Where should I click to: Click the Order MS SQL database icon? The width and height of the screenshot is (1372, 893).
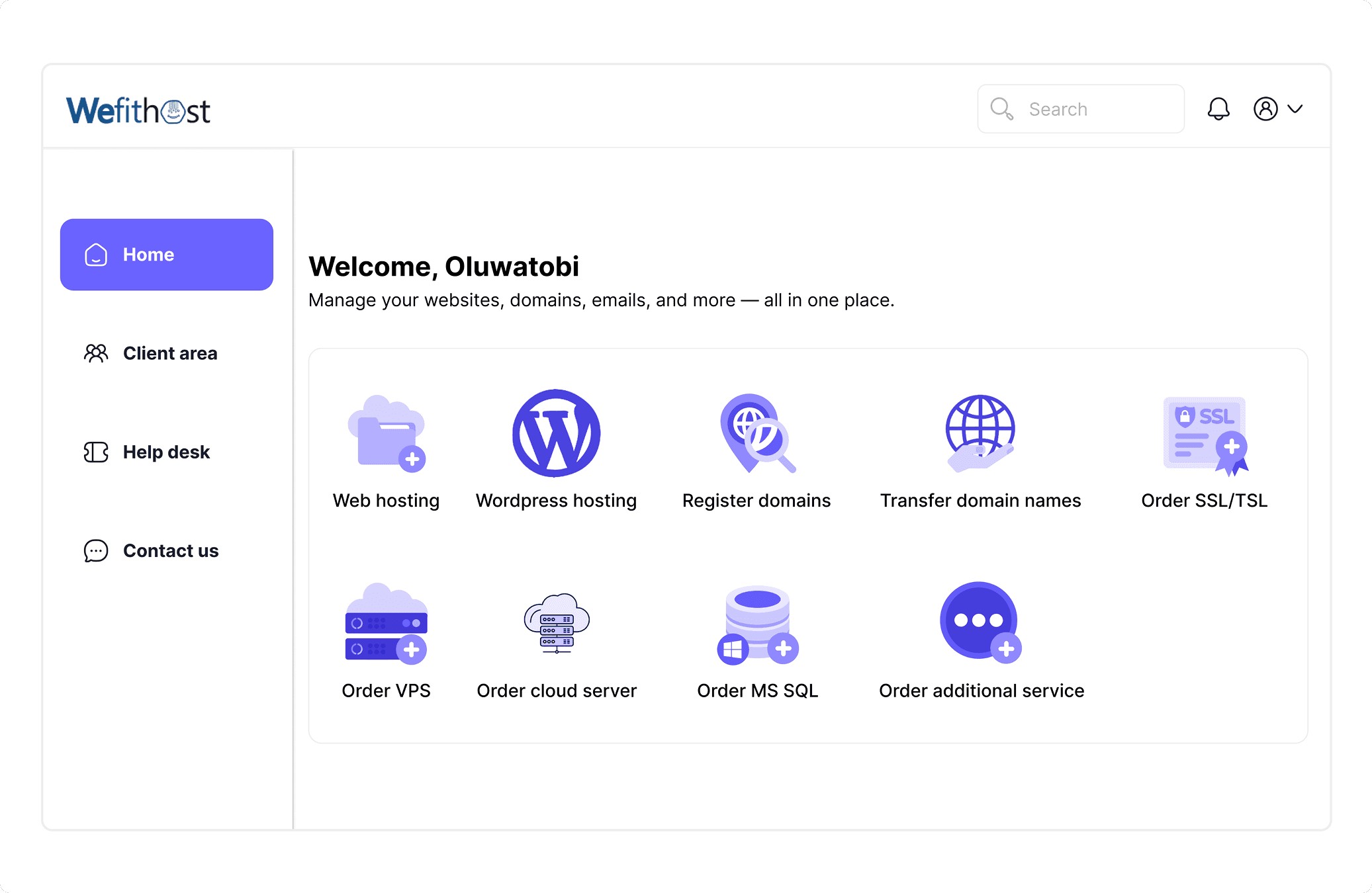click(x=758, y=623)
